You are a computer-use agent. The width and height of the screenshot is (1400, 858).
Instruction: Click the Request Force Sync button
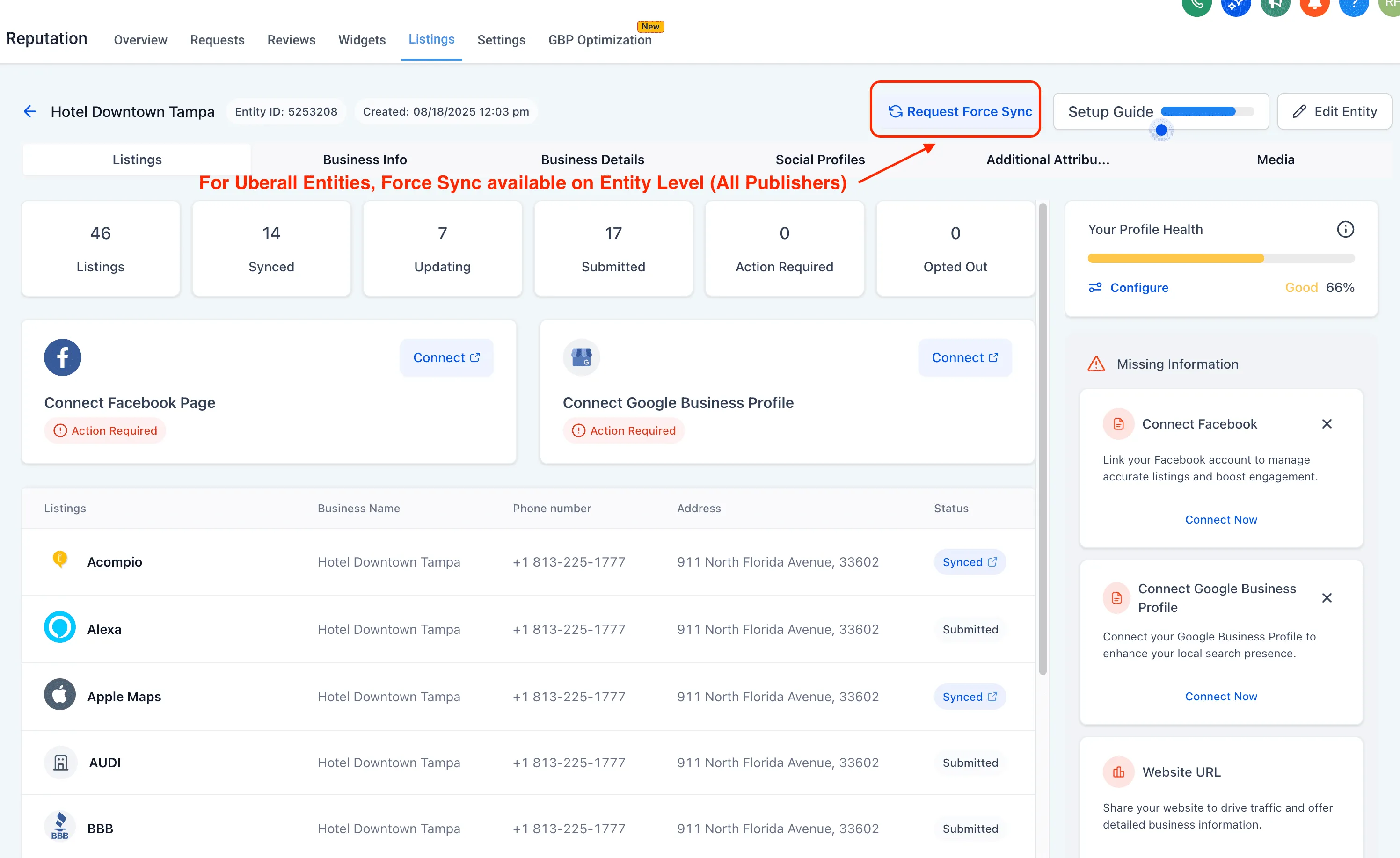point(960,111)
